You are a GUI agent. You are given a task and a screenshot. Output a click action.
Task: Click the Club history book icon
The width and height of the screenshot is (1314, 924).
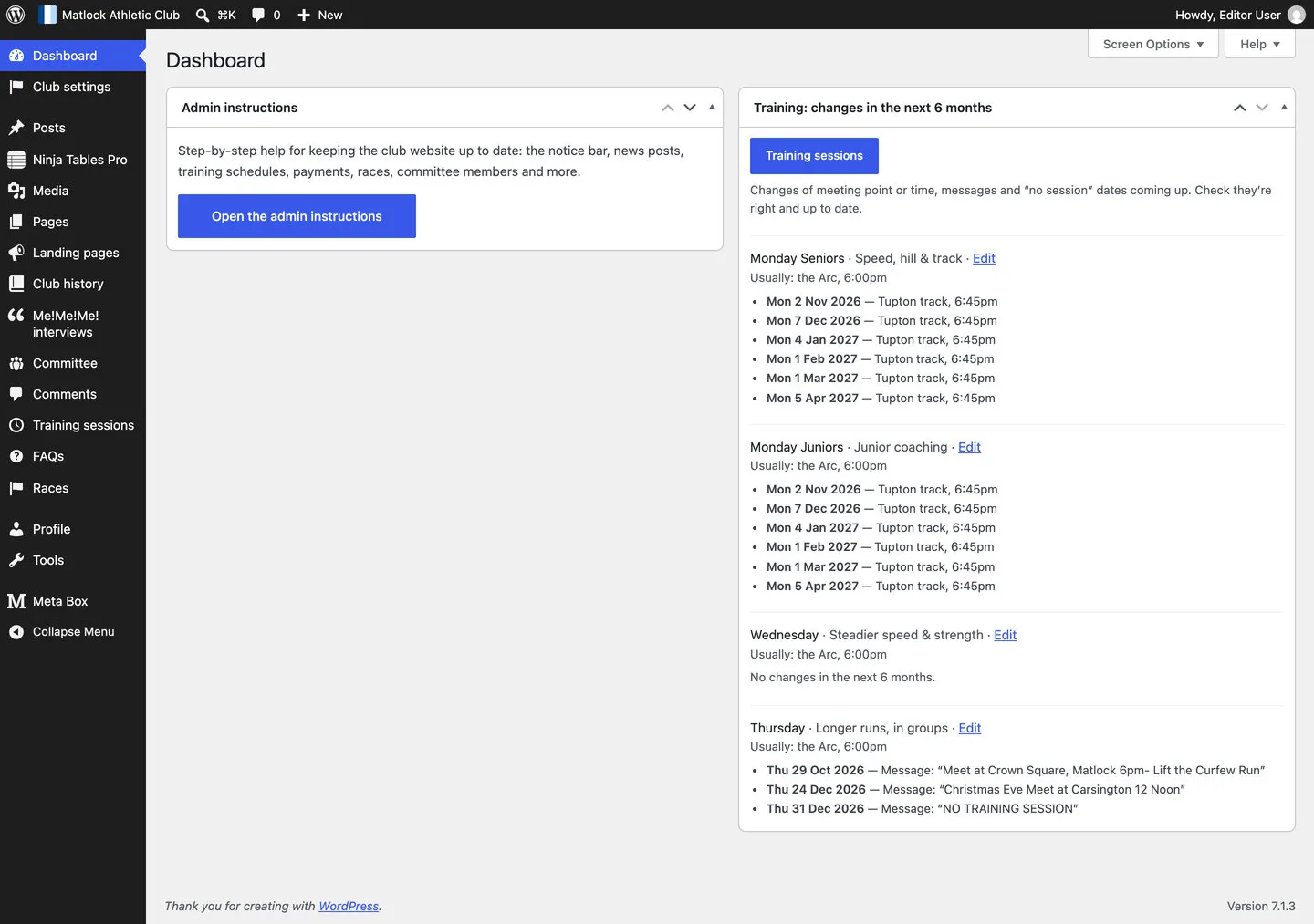tap(16, 284)
